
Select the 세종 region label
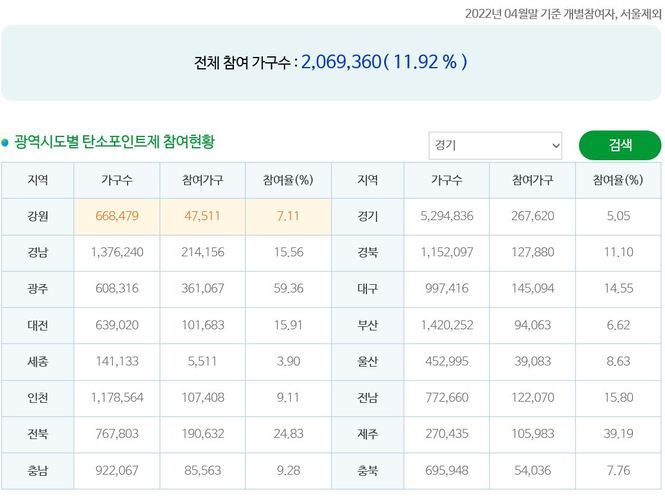[x=37, y=362]
